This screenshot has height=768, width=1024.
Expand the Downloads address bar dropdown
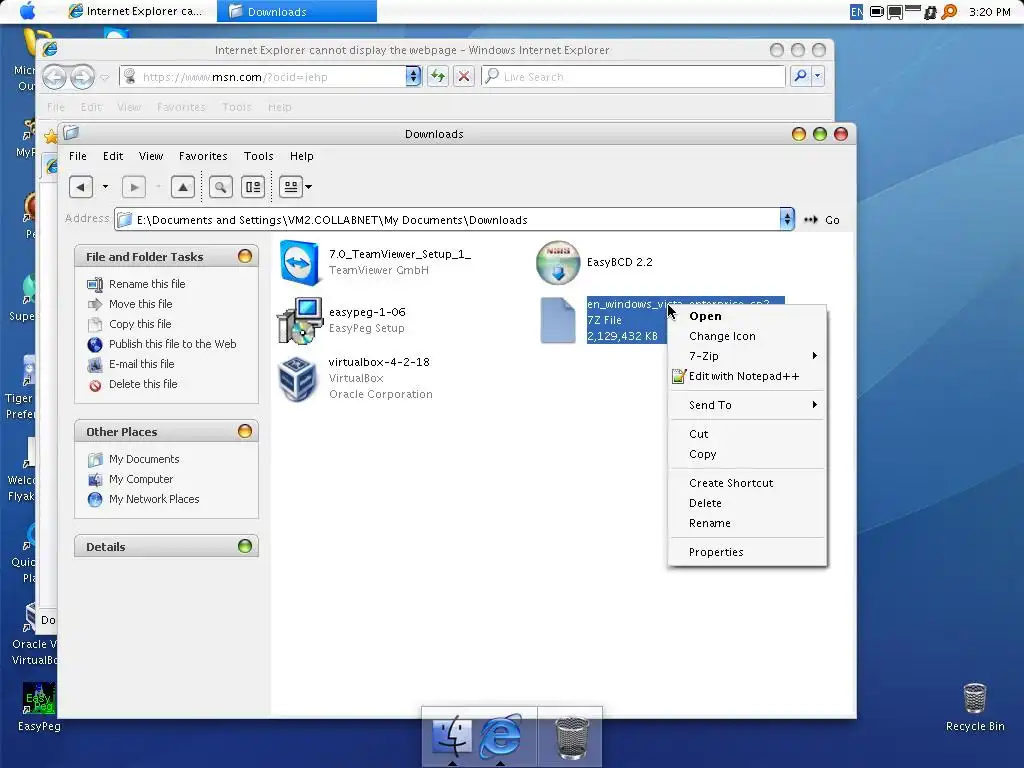tap(787, 219)
